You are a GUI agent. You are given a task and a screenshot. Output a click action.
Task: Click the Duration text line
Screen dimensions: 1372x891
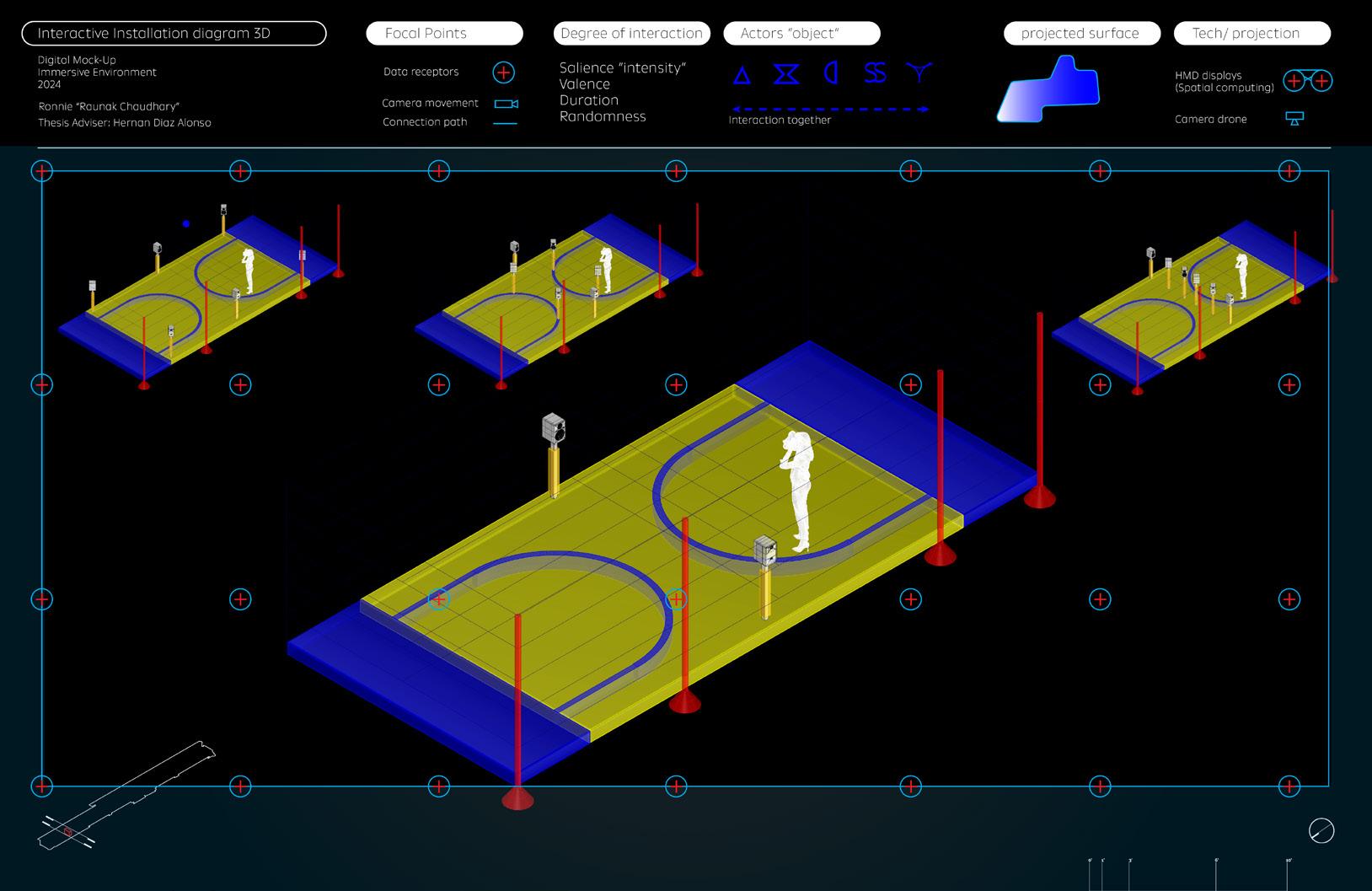pos(589,100)
